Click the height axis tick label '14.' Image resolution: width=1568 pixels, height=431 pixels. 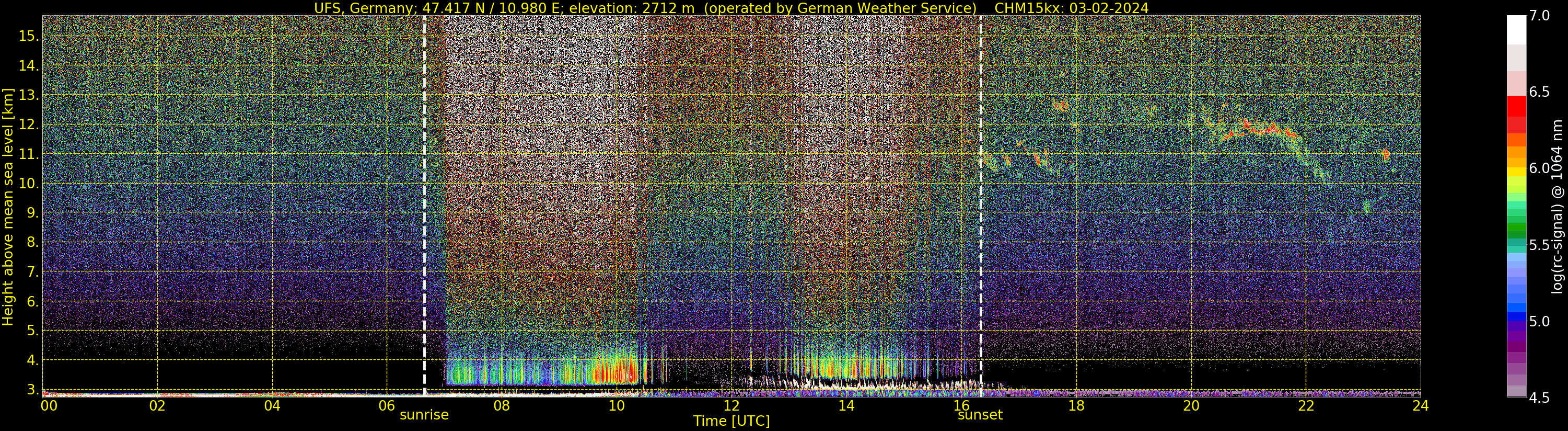click(29, 65)
